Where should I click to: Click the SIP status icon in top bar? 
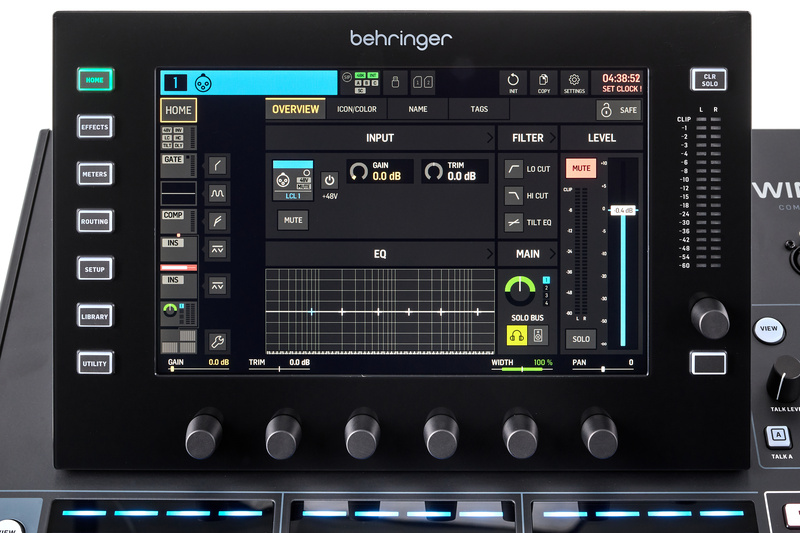[347, 77]
